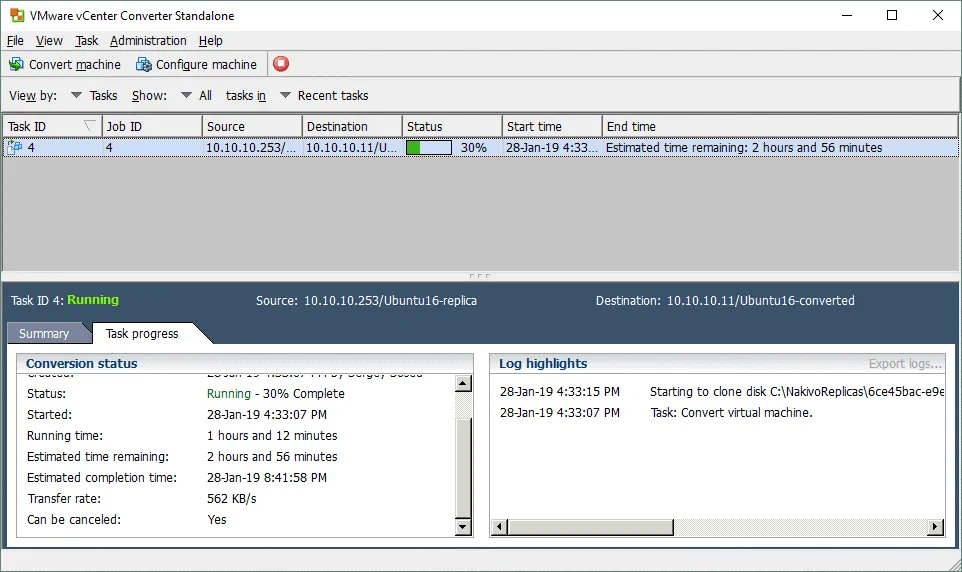Screen dimensions: 962x572
Task: Click the Configure machine toolbar icon
Action: 143,64
